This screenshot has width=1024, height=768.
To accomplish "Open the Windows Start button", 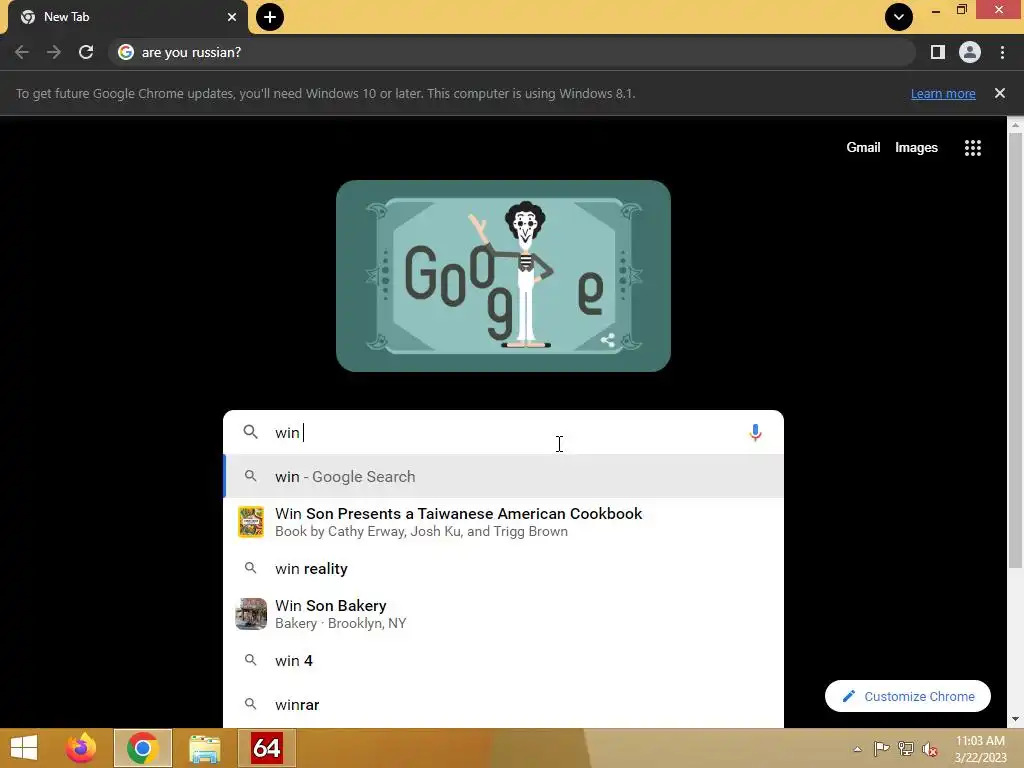I will (x=24, y=748).
